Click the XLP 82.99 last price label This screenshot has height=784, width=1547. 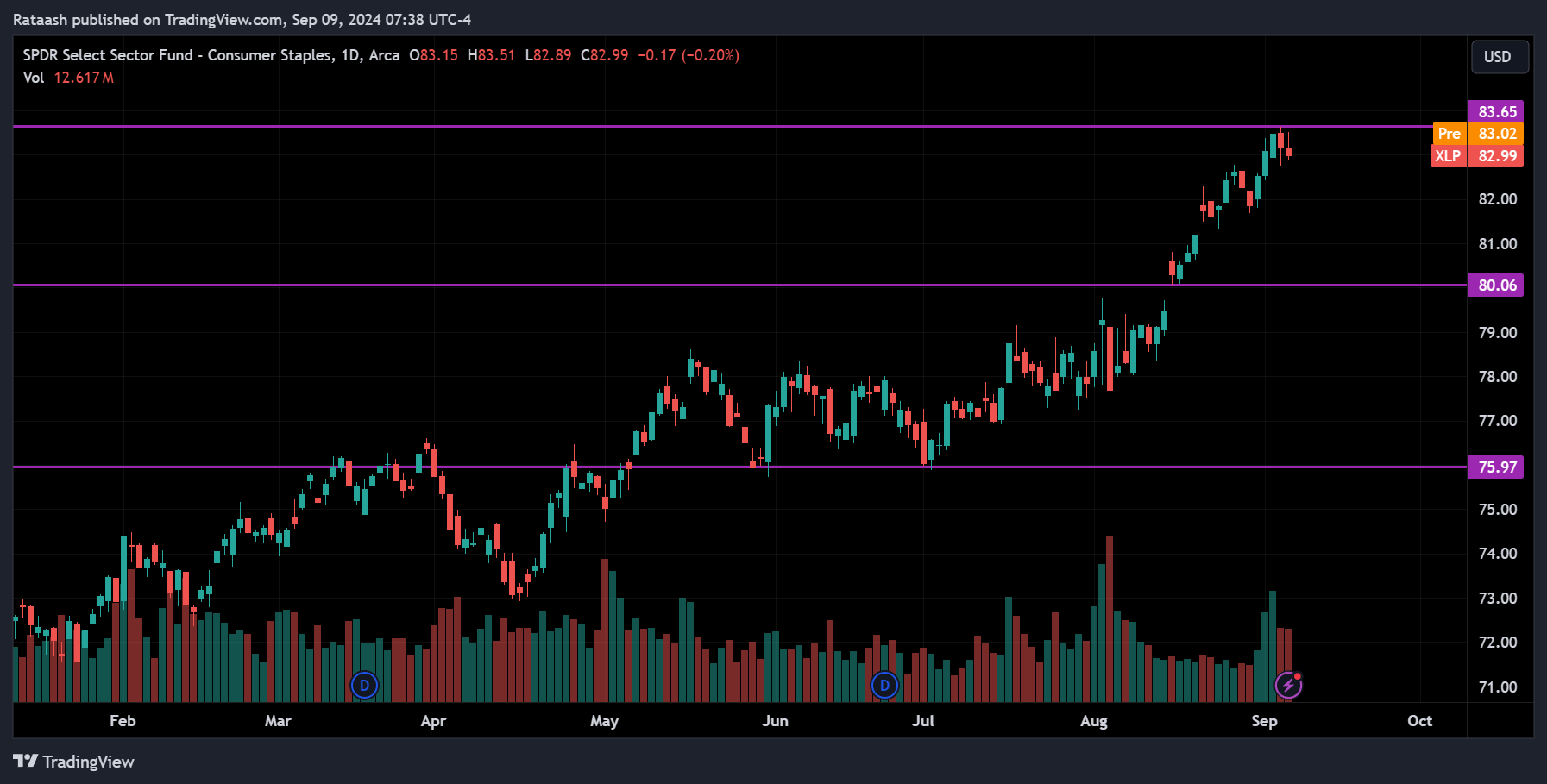[1477, 156]
